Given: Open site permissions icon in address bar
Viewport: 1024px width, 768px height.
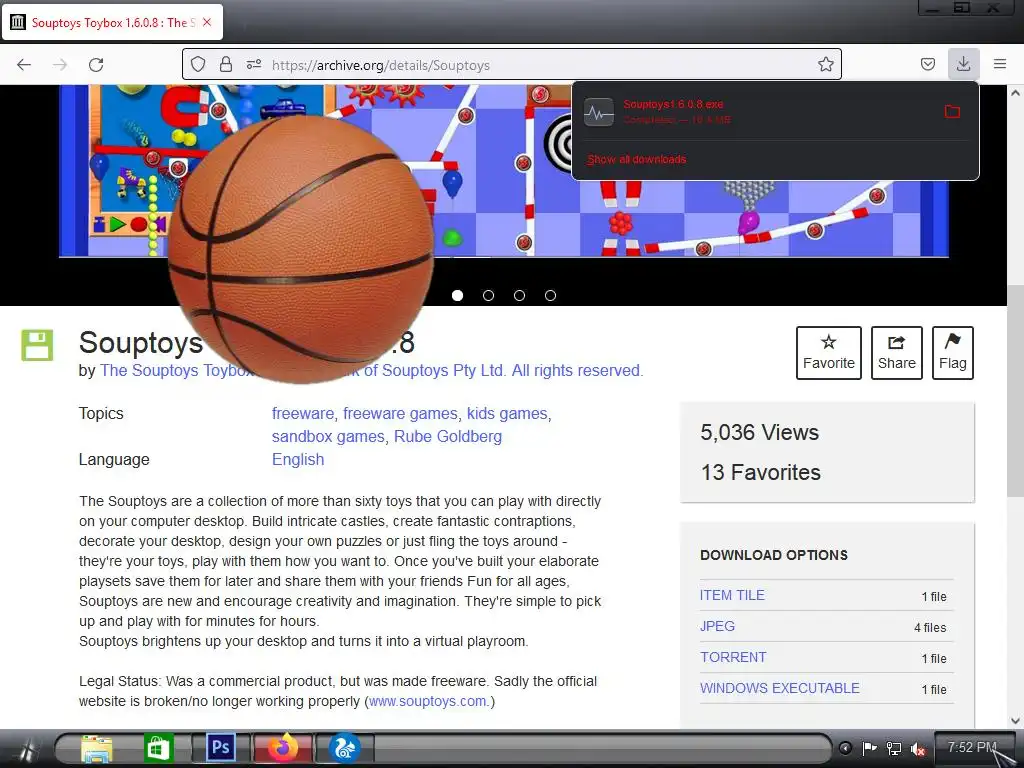Looking at the screenshot, I should click(x=253, y=64).
